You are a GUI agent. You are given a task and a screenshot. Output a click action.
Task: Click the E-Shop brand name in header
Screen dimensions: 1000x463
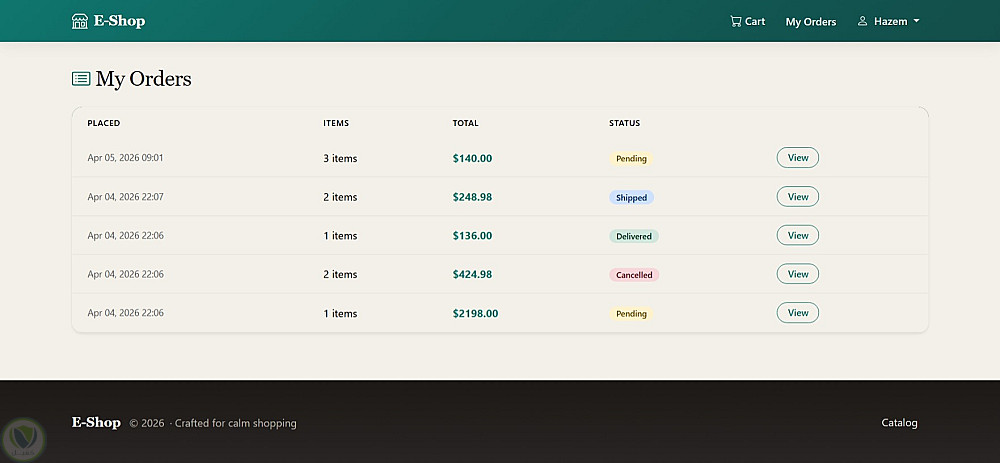point(119,21)
